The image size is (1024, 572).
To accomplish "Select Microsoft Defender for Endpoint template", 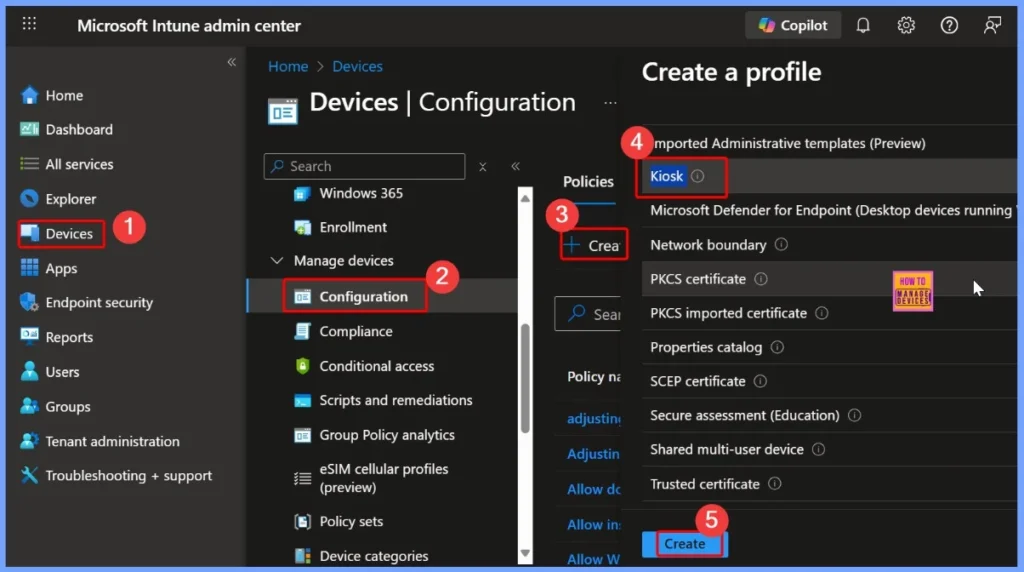I will [831, 210].
